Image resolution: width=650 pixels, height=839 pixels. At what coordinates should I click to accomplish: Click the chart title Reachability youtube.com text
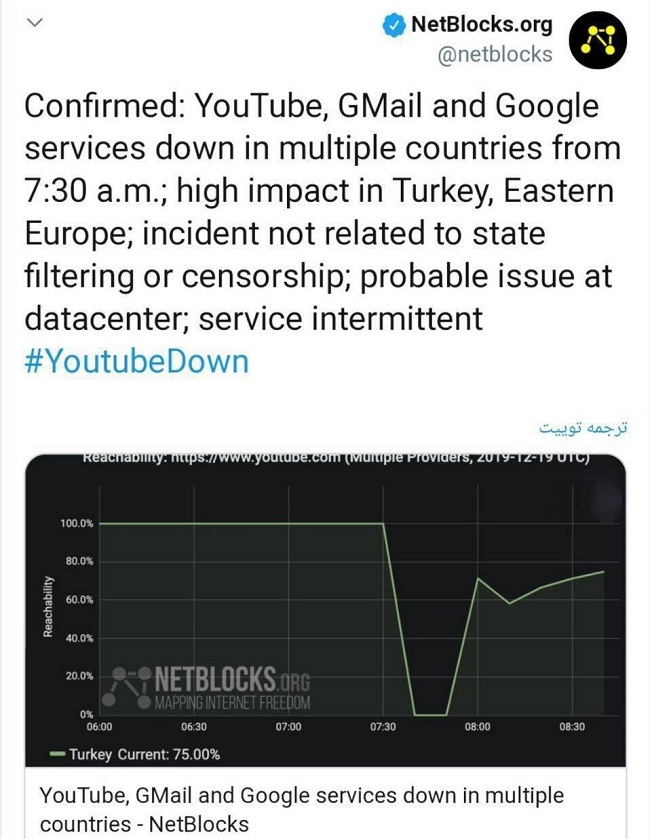pyautogui.click(x=336, y=458)
